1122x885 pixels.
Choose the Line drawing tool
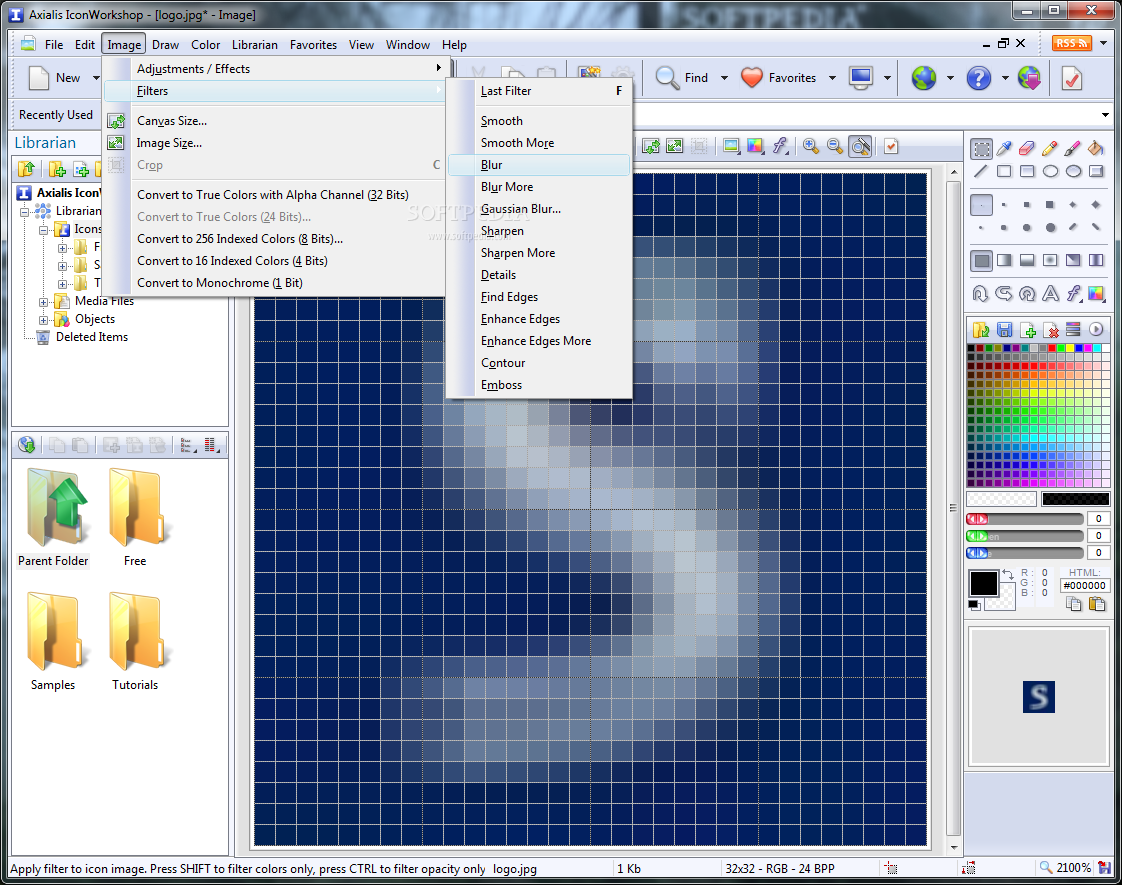[x=981, y=171]
